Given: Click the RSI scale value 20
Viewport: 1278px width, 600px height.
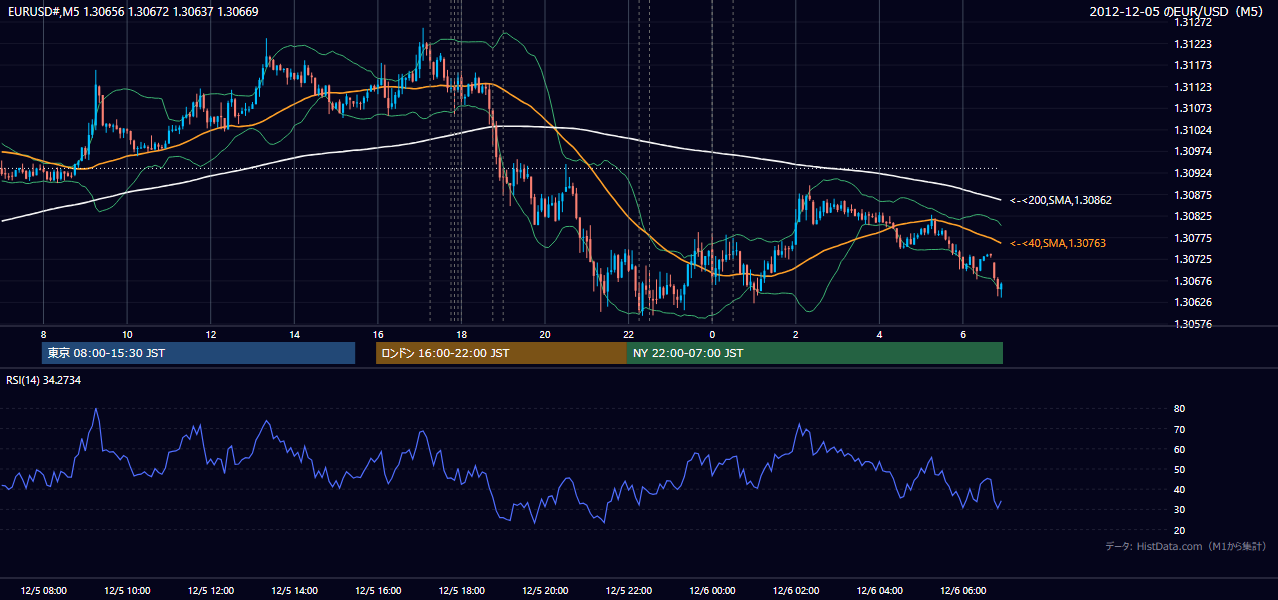Looking at the screenshot, I should [1180, 530].
